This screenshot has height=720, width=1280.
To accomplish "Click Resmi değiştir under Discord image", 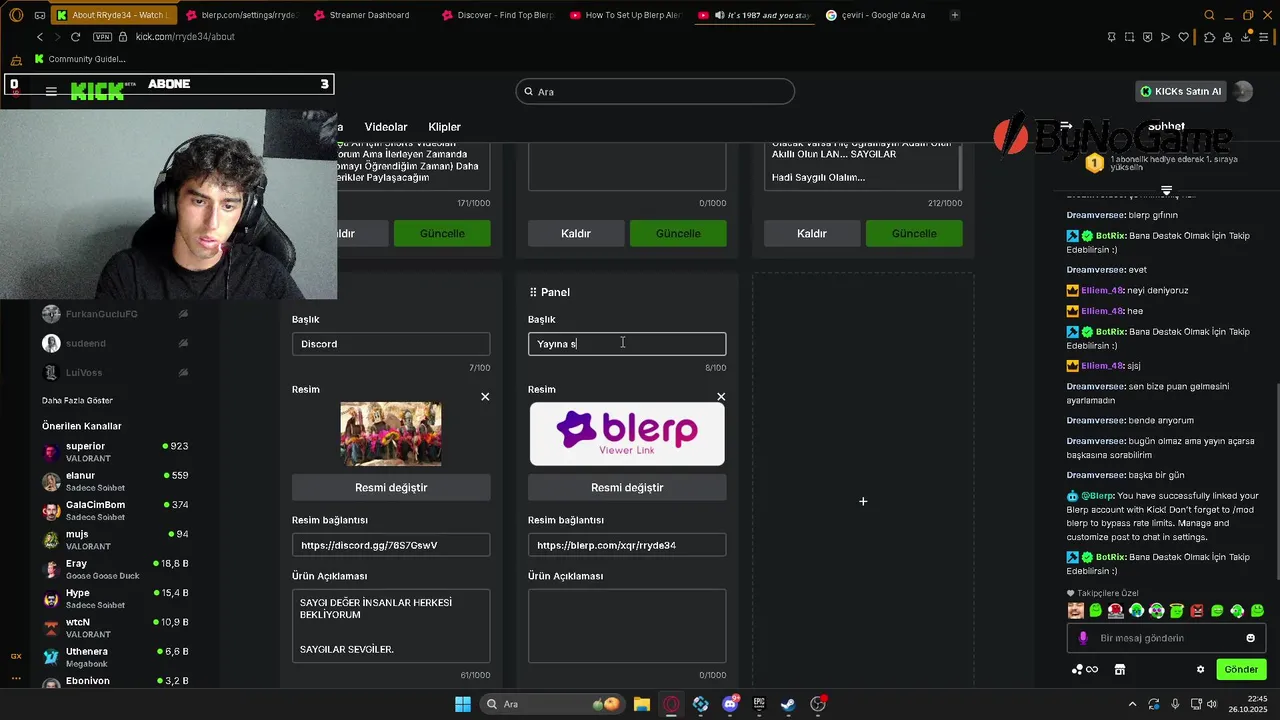I will click(391, 487).
